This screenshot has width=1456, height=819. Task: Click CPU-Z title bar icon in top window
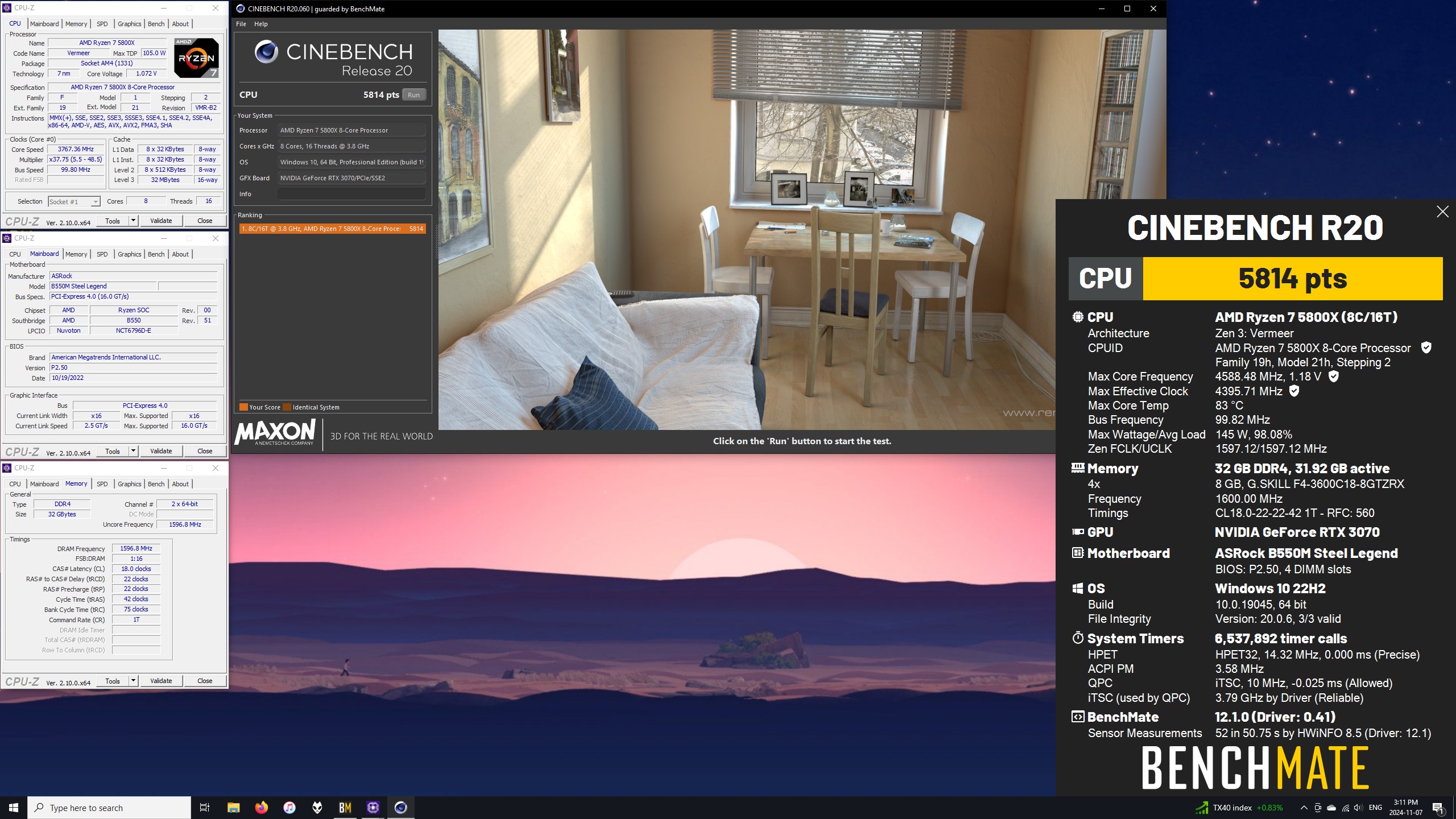click(x=7, y=8)
